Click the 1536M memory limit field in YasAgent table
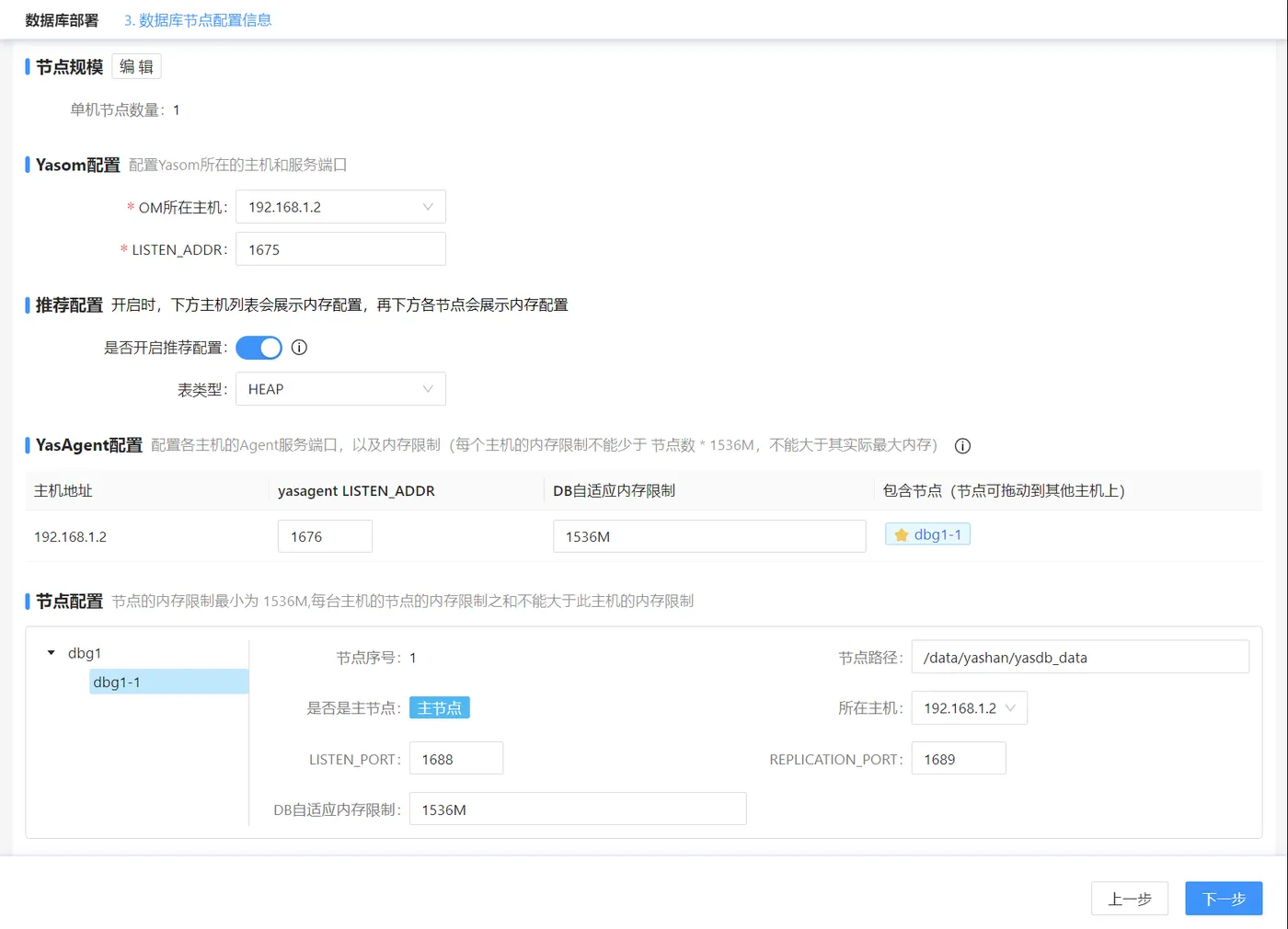This screenshot has width=1288, height=929. coord(708,535)
